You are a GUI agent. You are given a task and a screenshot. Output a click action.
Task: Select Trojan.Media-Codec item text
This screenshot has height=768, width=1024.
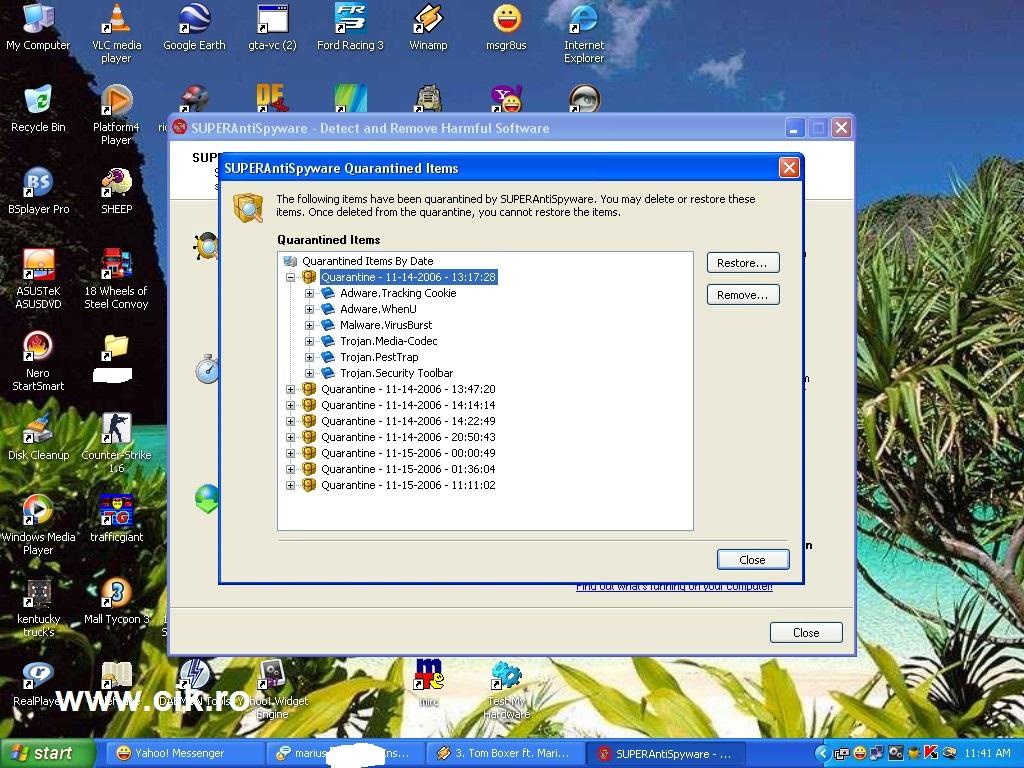pyautogui.click(x=389, y=342)
